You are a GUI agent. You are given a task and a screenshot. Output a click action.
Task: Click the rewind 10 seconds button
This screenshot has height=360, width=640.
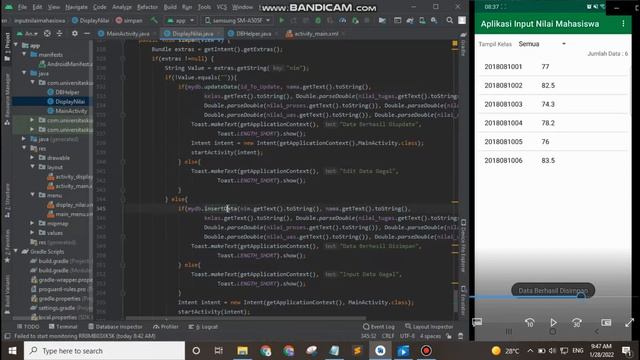click(x=529, y=322)
